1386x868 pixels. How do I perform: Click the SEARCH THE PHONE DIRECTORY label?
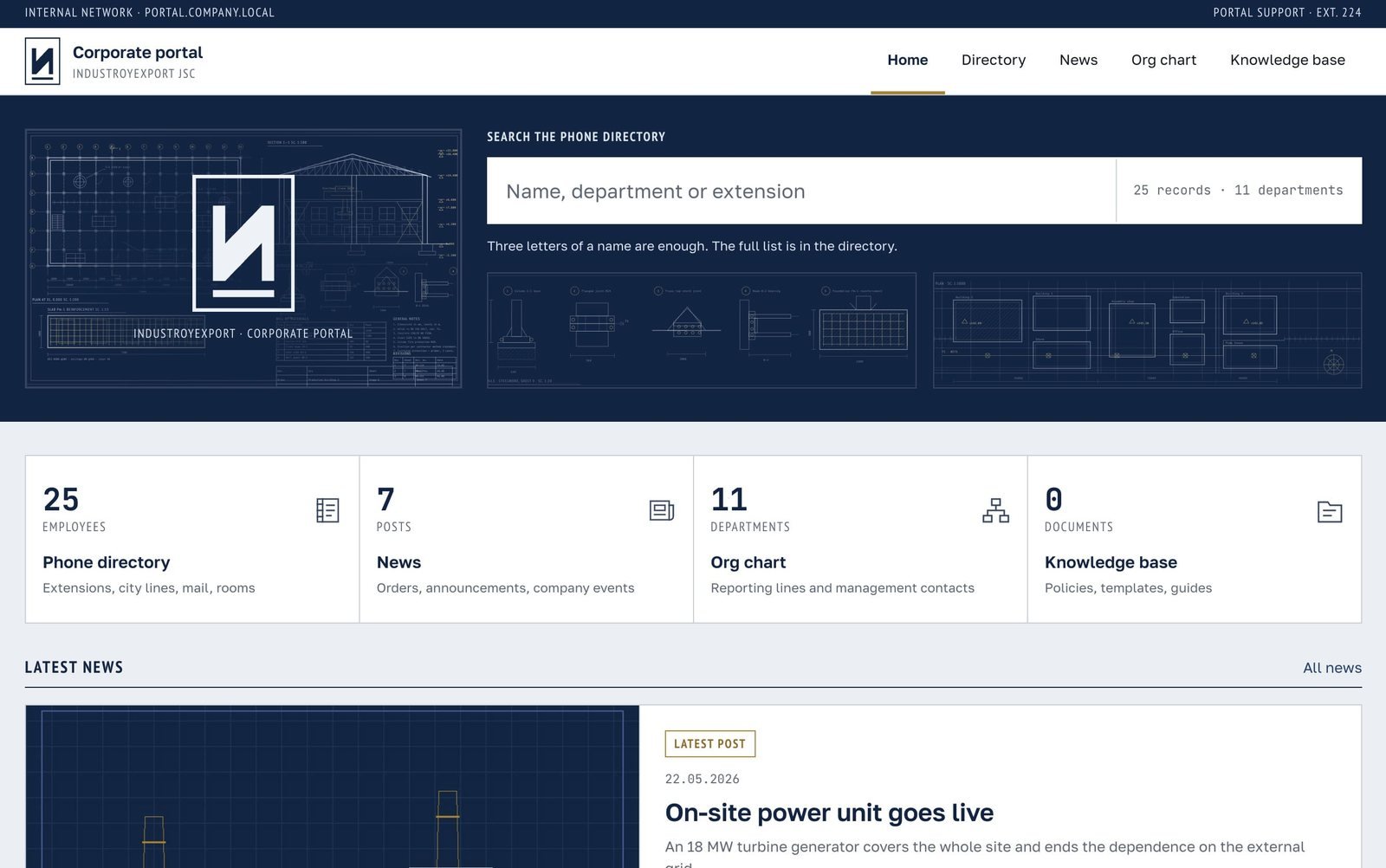576,137
